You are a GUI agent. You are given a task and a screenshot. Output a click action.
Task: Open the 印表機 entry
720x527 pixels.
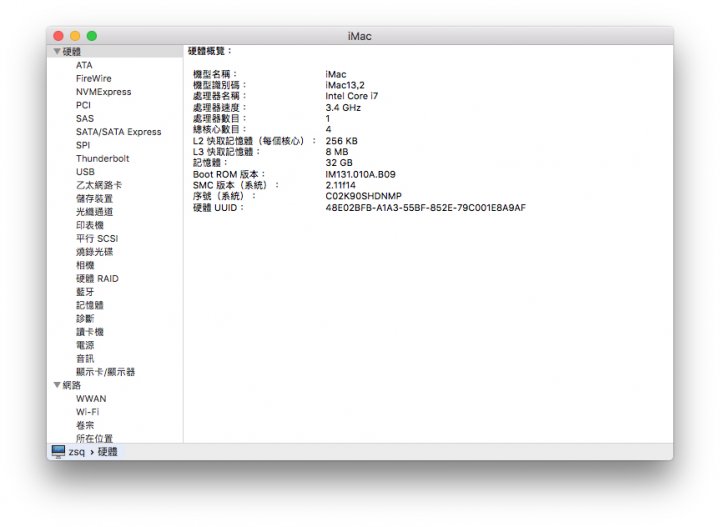[x=90, y=225]
